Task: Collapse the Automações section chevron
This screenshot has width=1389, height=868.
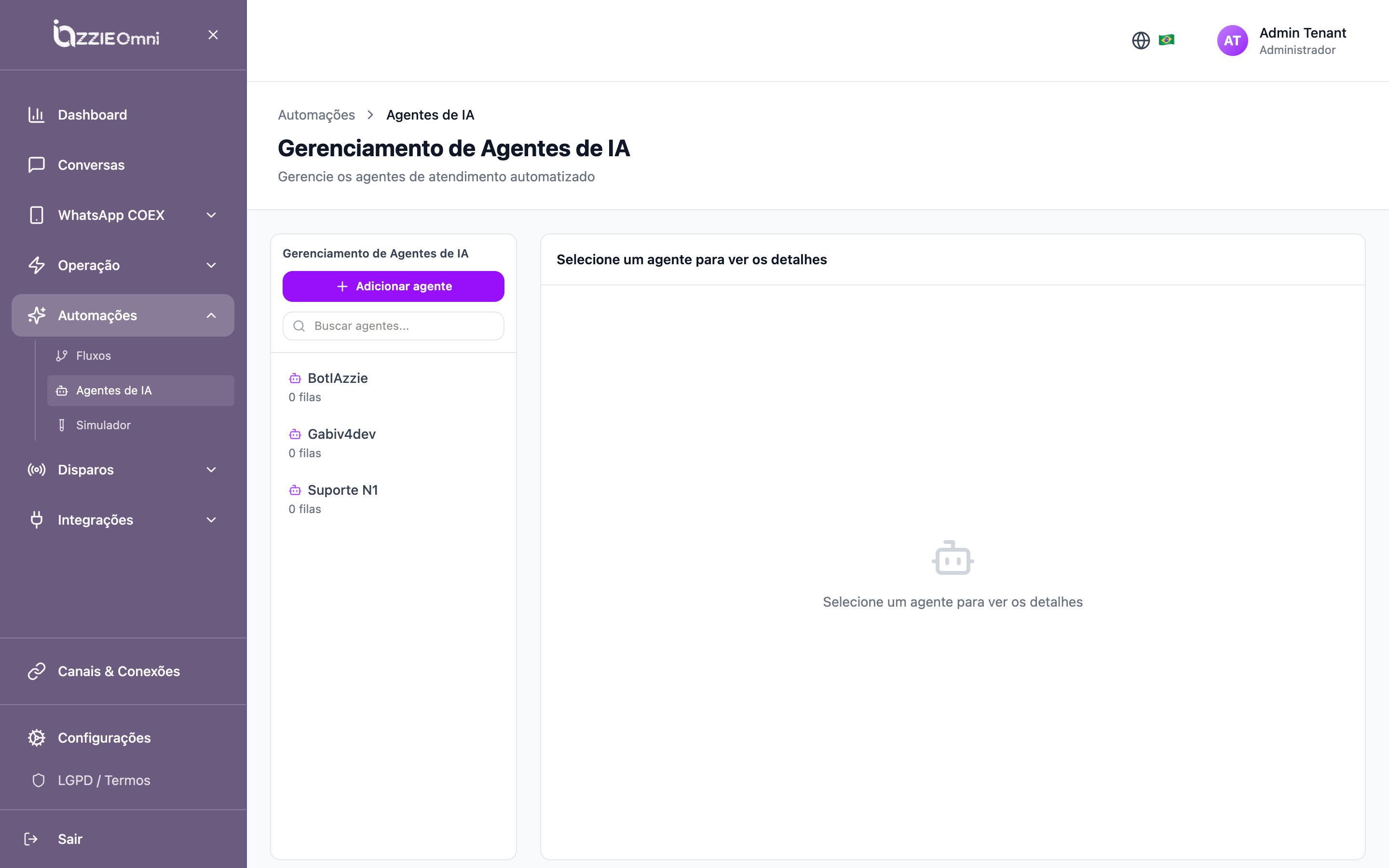Action: click(x=211, y=315)
